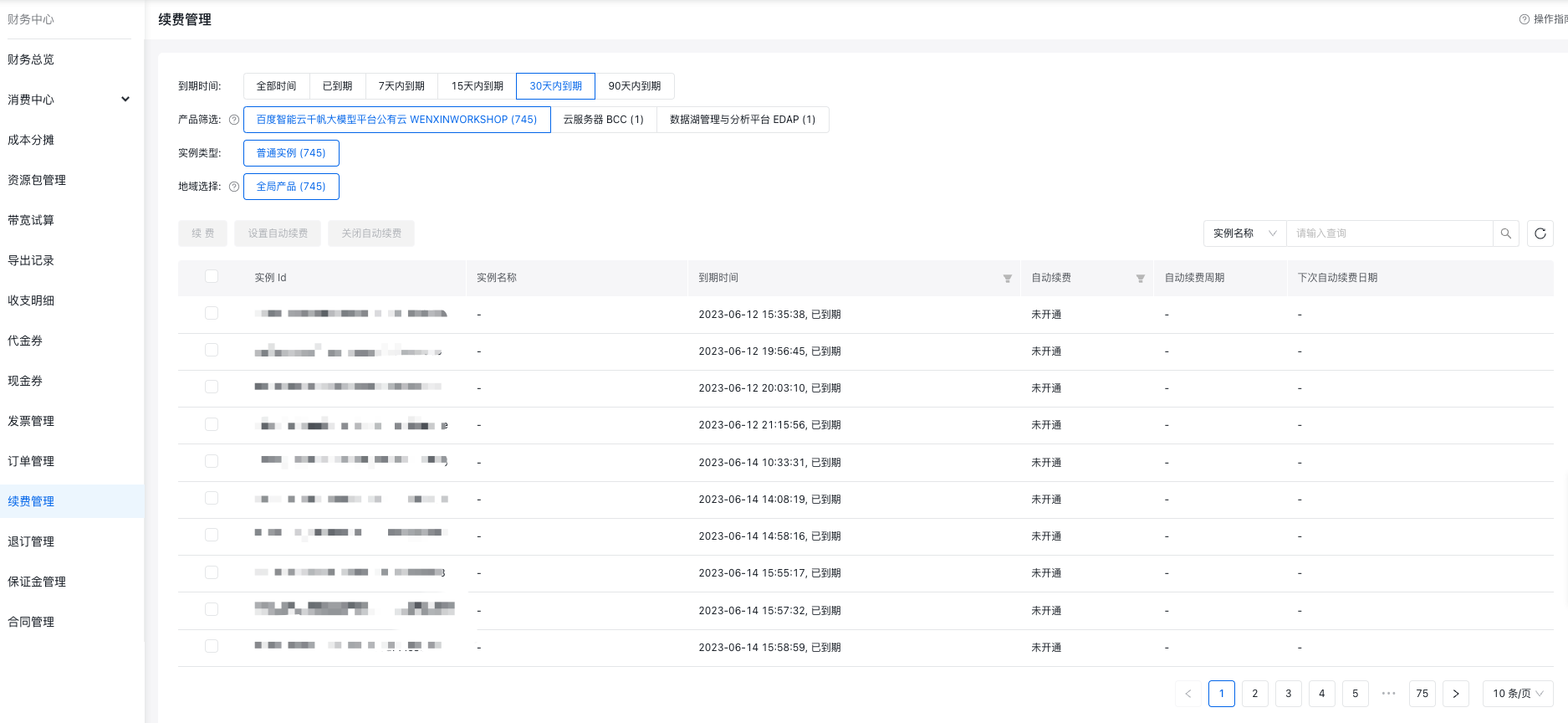The height and width of the screenshot is (723, 1568).
Task: Check the row expiring 2023-06-14 14:58:16
Action: pyautogui.click(x=212, y=535)
